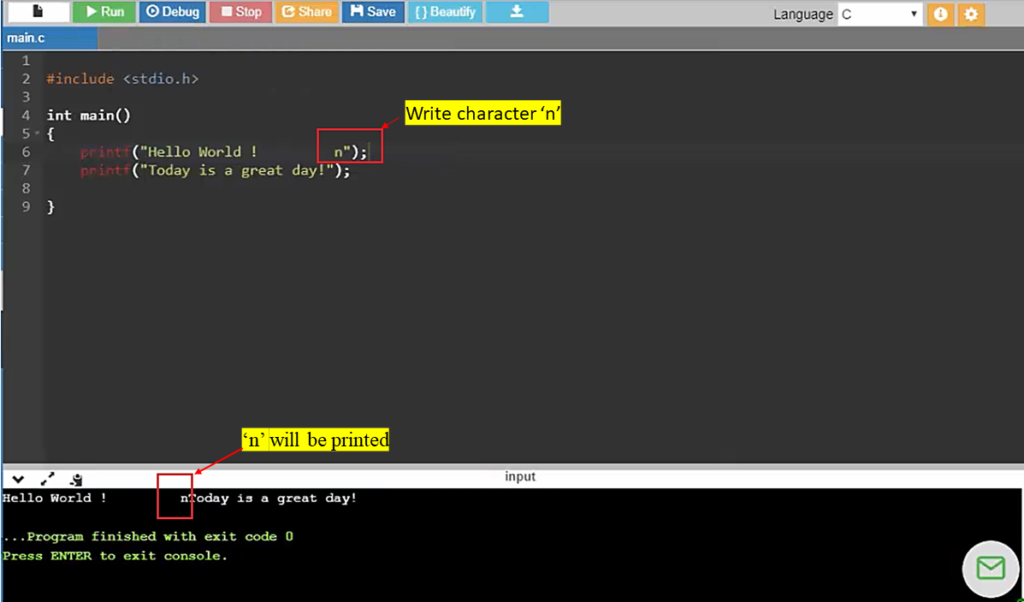The image size is (1024, 602).
Task: Click the new file icon
Action: (38, 12)
